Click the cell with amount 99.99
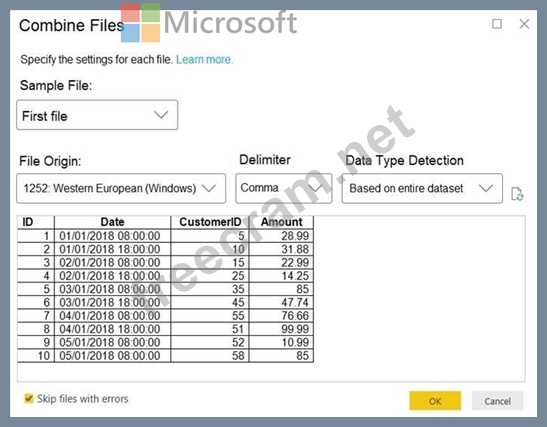547x427 pixels. click(x=282, y=329)
